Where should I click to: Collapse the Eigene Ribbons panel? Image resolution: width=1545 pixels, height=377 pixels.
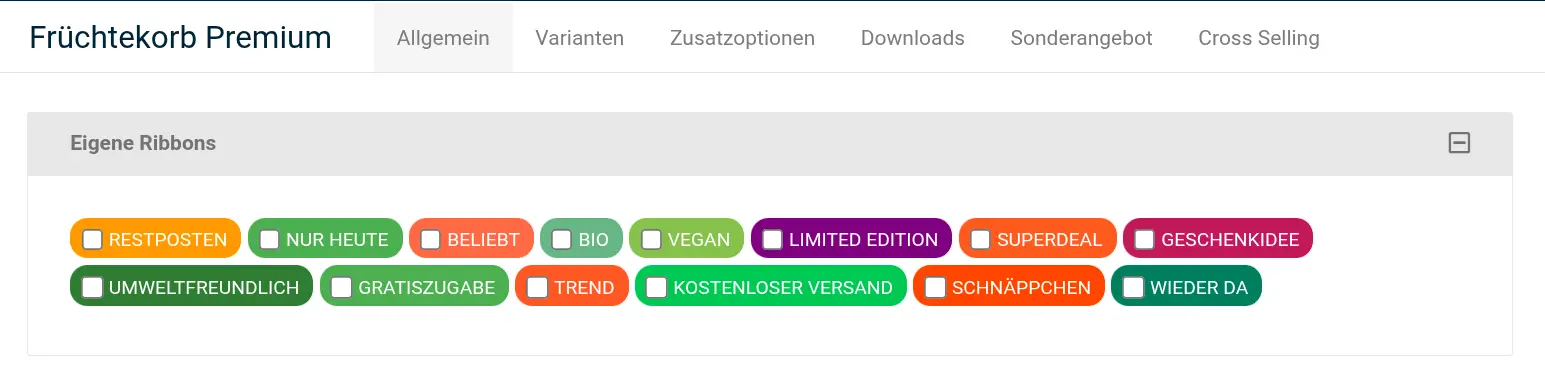pos(1459,143)
